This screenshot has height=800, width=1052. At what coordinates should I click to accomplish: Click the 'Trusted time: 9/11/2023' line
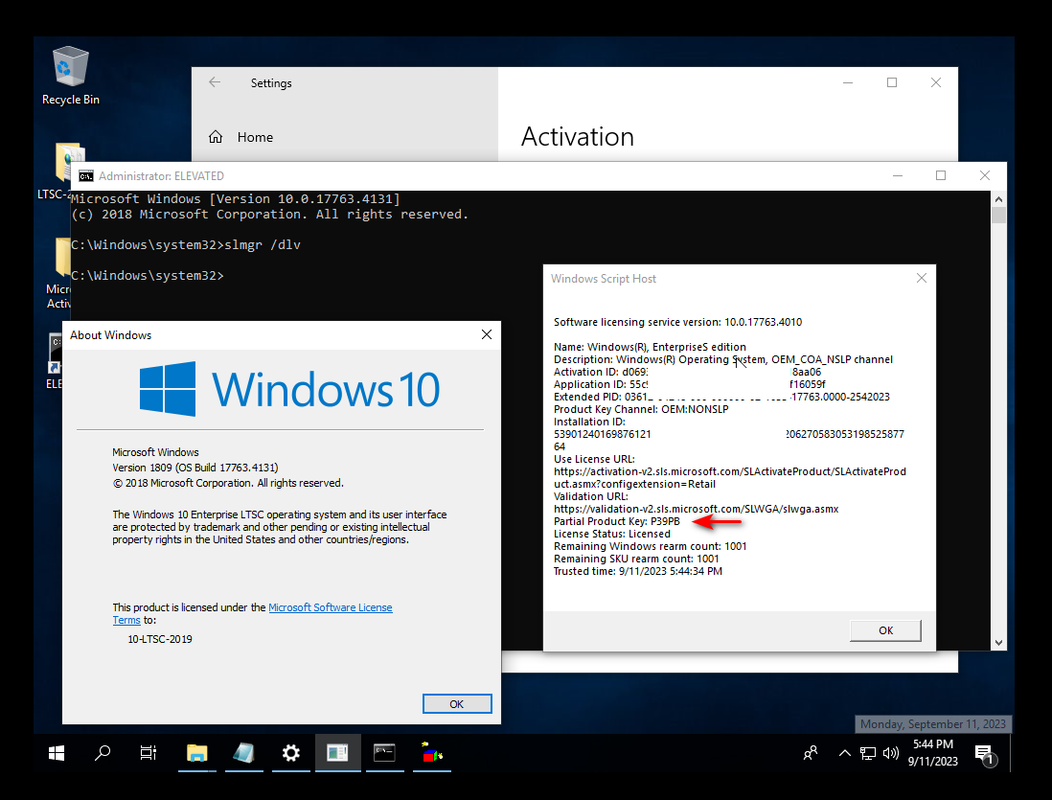point(638,571)
